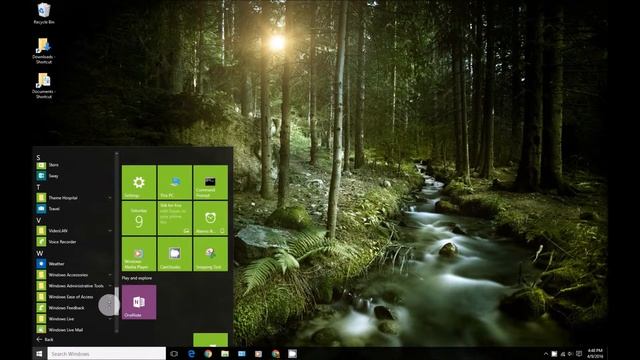640x360 pixels.
Task: Click the letter S section header
Action: (38, 157)
